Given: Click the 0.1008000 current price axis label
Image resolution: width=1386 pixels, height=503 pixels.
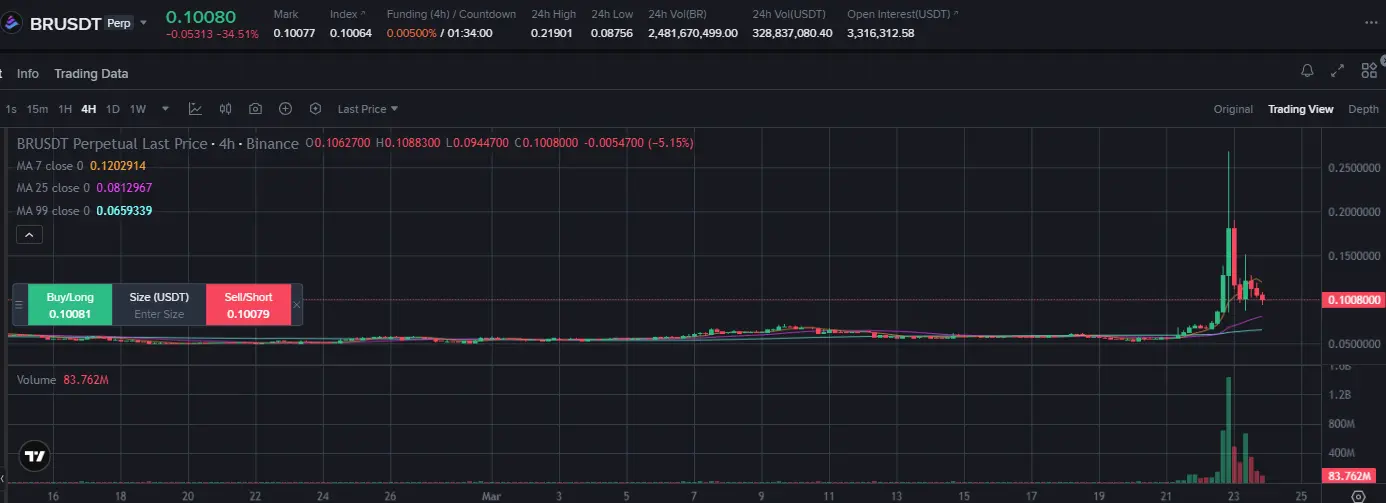Looking at the screenshot, I should [1354, 300].
